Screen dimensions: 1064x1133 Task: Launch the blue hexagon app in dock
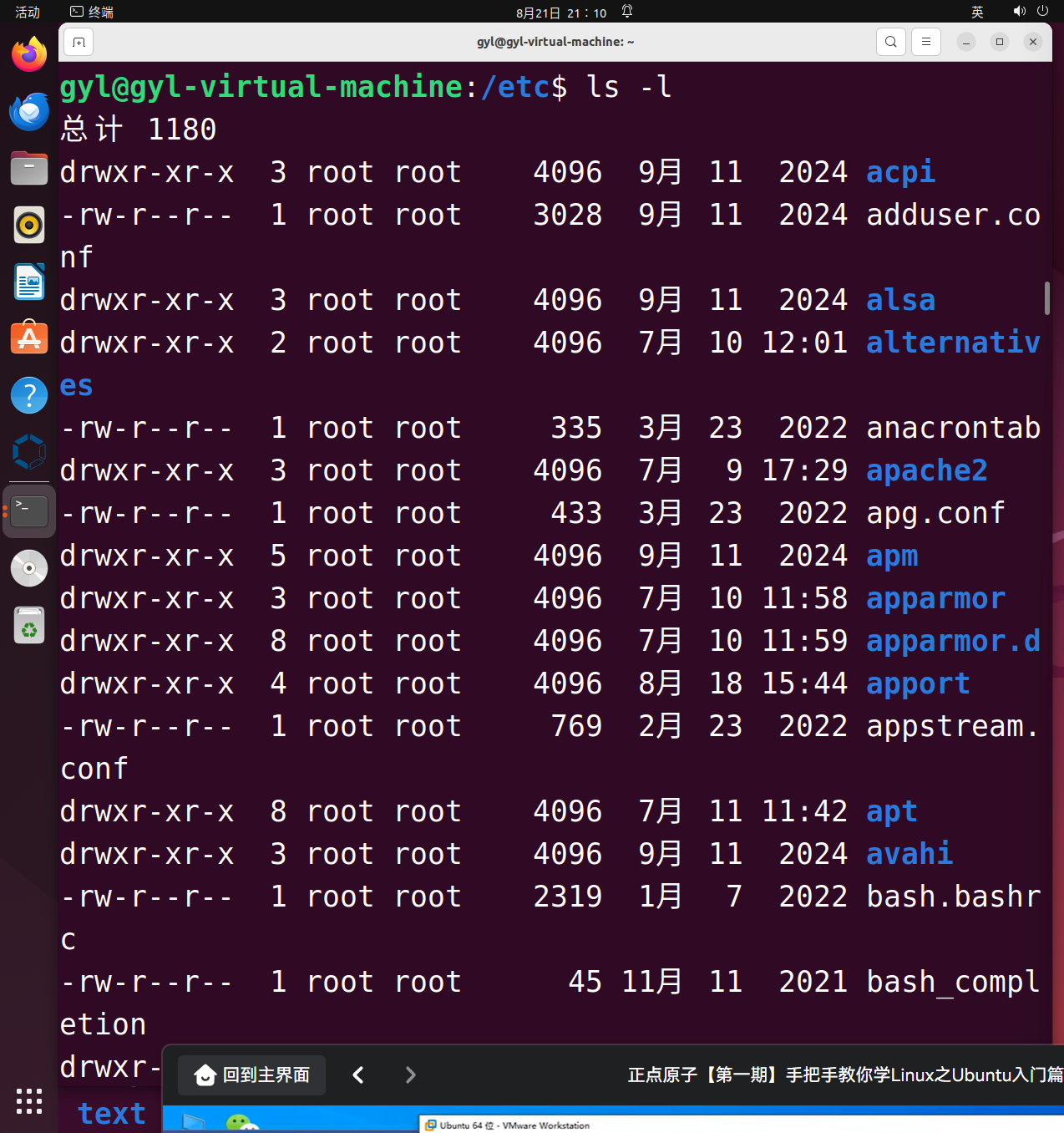(x=29, y=452)
